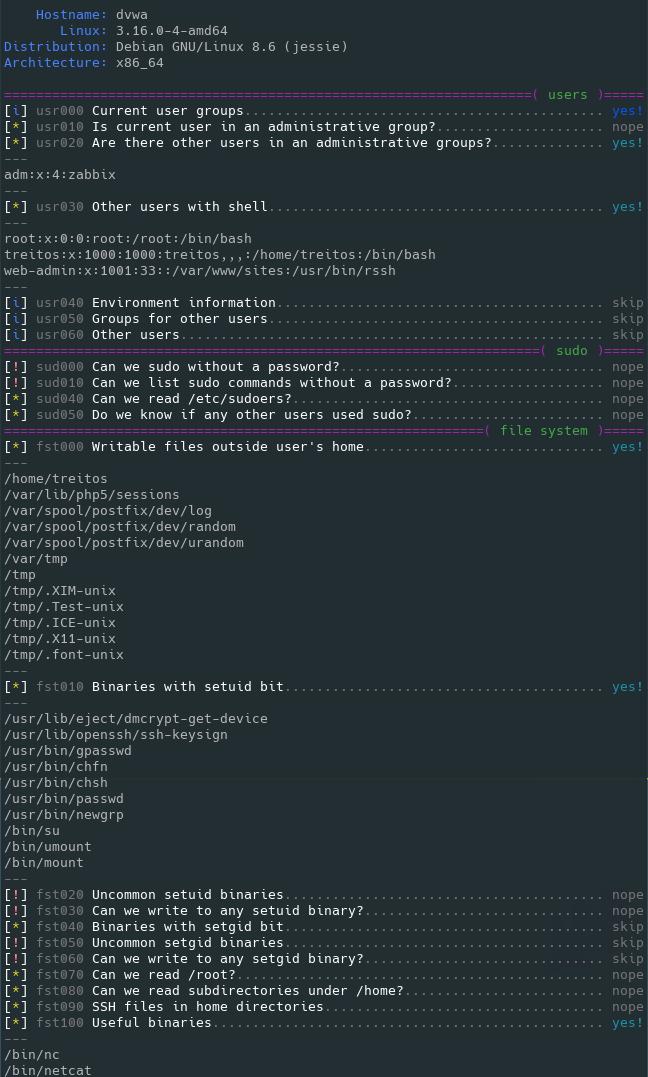Click the root:x:0:0 passwd entry
The width and height of the screenshot is (648, 1077).
128,239
